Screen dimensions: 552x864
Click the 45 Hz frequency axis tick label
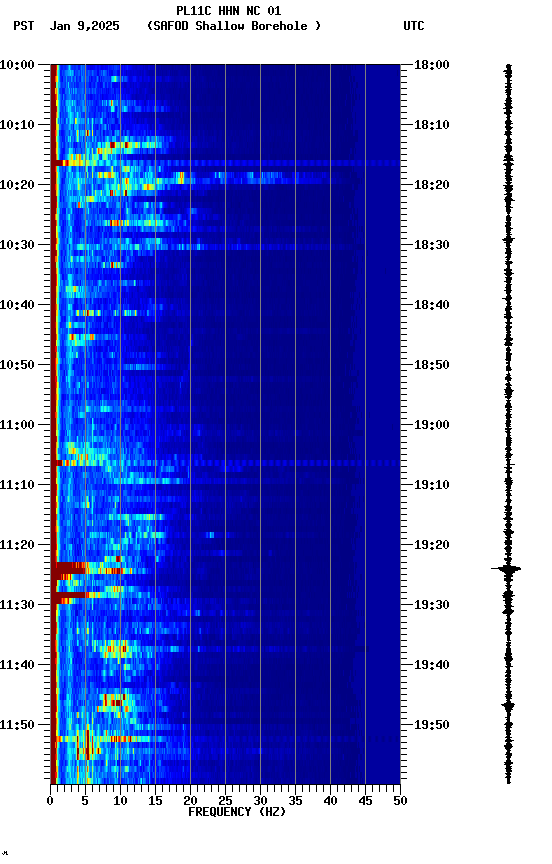(x=365, y=801)
